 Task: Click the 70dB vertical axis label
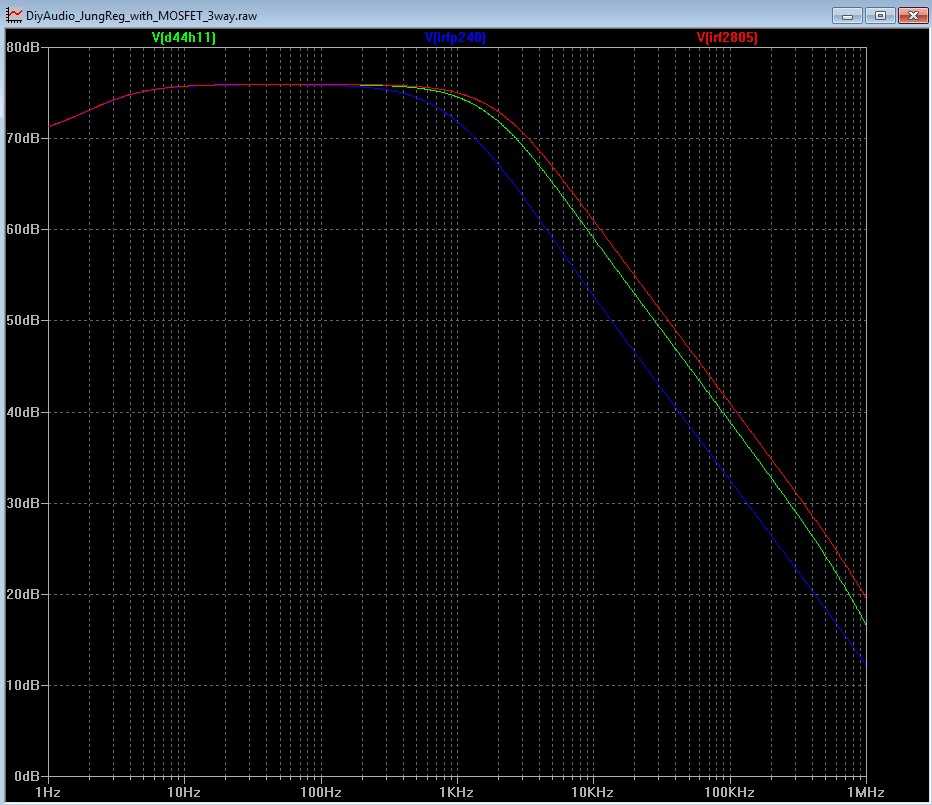click(23, 138)
